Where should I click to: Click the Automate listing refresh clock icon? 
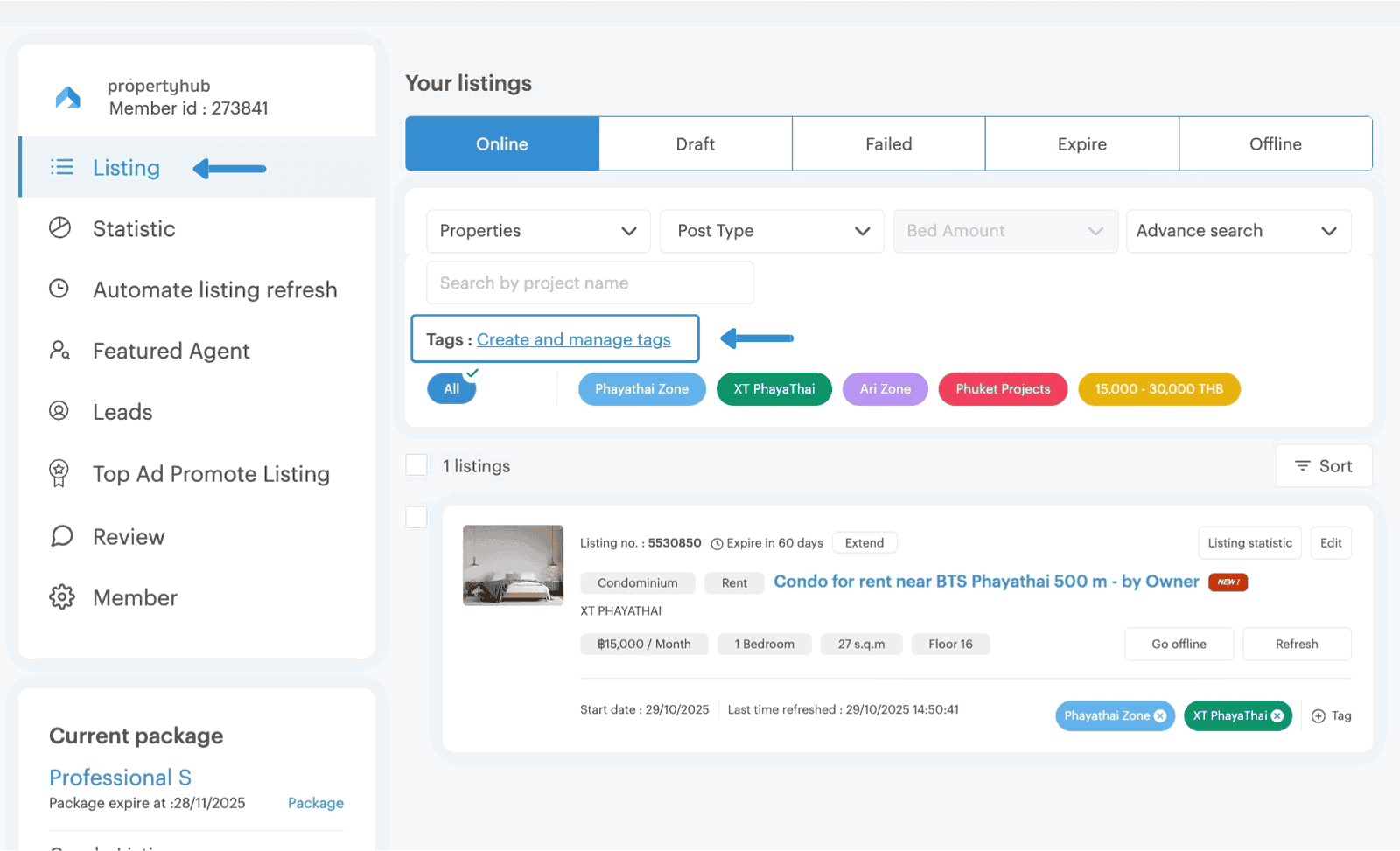(x=61, y=289)
